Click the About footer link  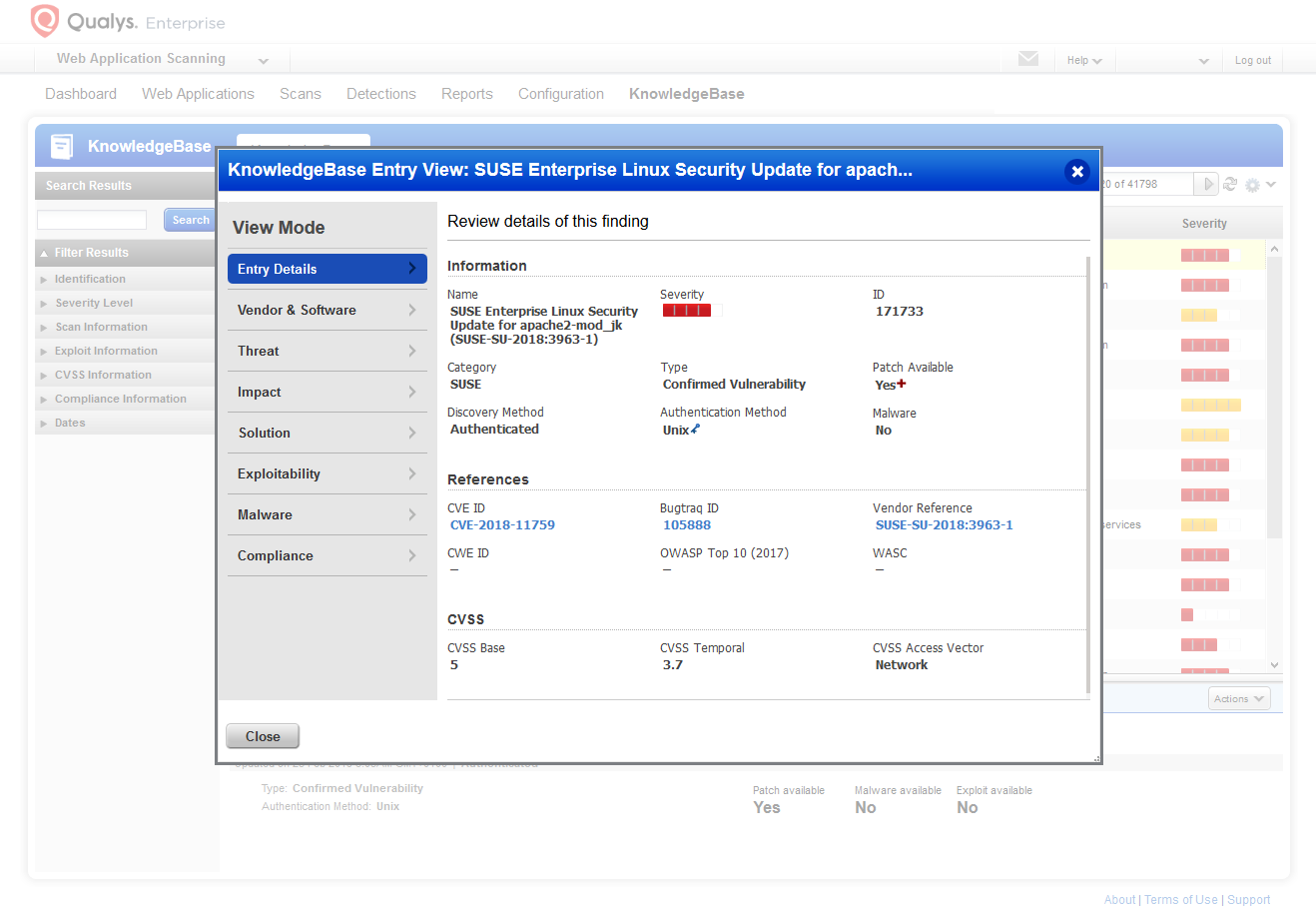point(1119,900)
